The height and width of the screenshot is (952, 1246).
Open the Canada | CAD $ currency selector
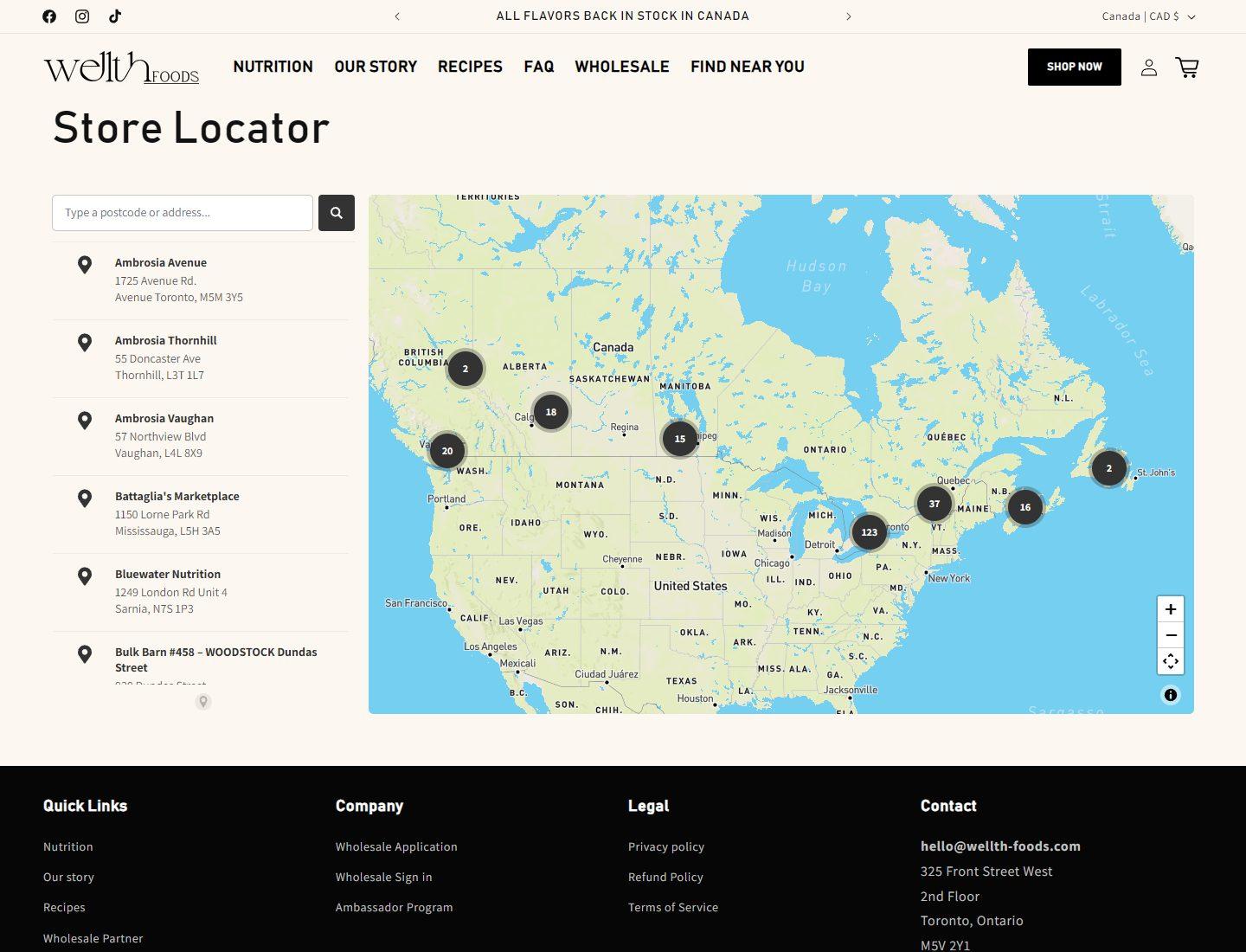click(x=1148, y=16)
